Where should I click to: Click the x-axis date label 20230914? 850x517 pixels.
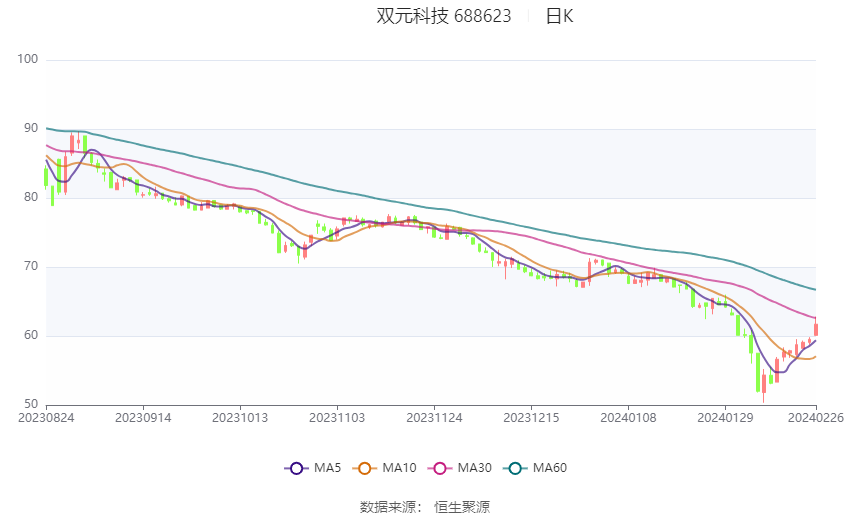point(143,418)
